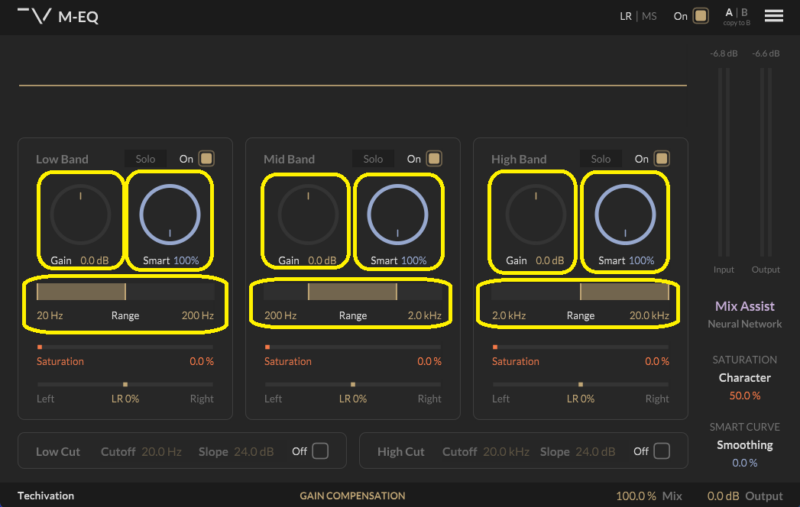Disable the Low Band On checkbox
Image resolution: width=800 pixels, height=507 pixels.
[207, 158]
